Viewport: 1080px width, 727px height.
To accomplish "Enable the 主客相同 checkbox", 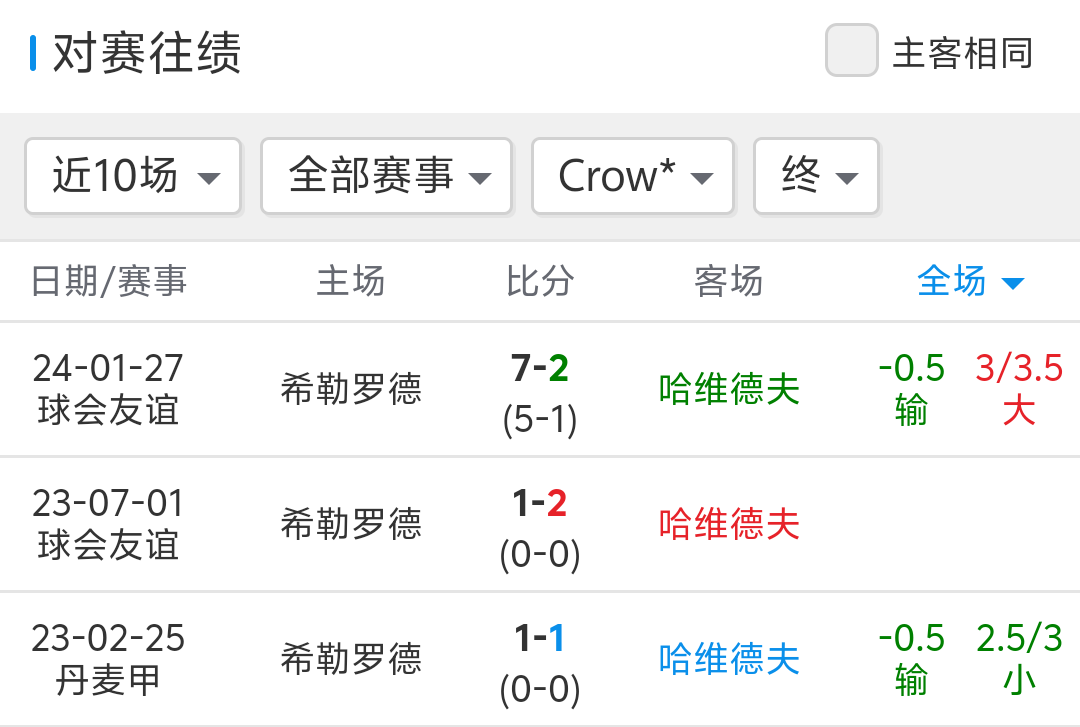I will 851,51.
